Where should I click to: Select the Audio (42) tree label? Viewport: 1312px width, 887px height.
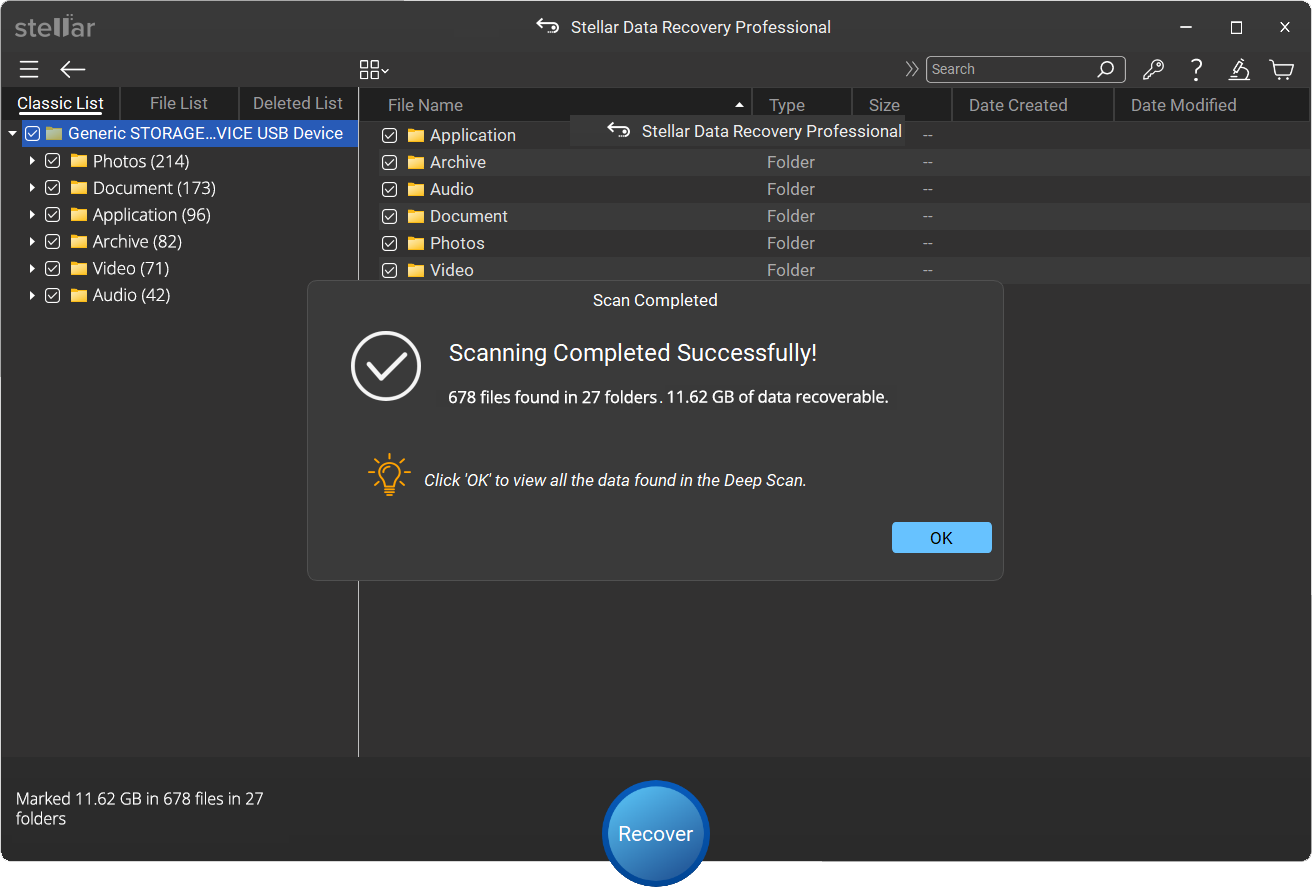click(x=131, y=296)
